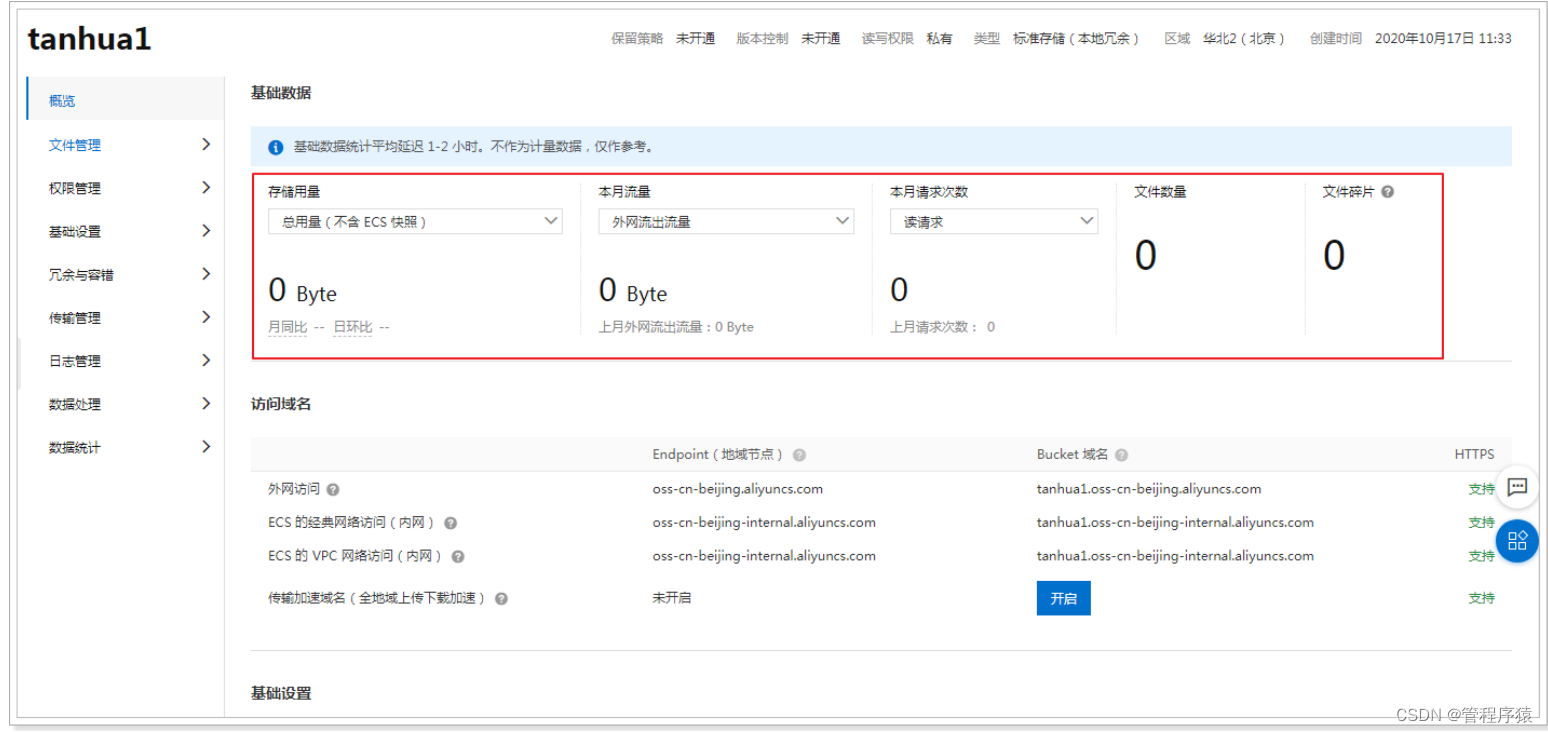Screen dimensions: 1548x733
Task: Click help icon beside 文件碎片
Action: click(x=1387, y=192)
